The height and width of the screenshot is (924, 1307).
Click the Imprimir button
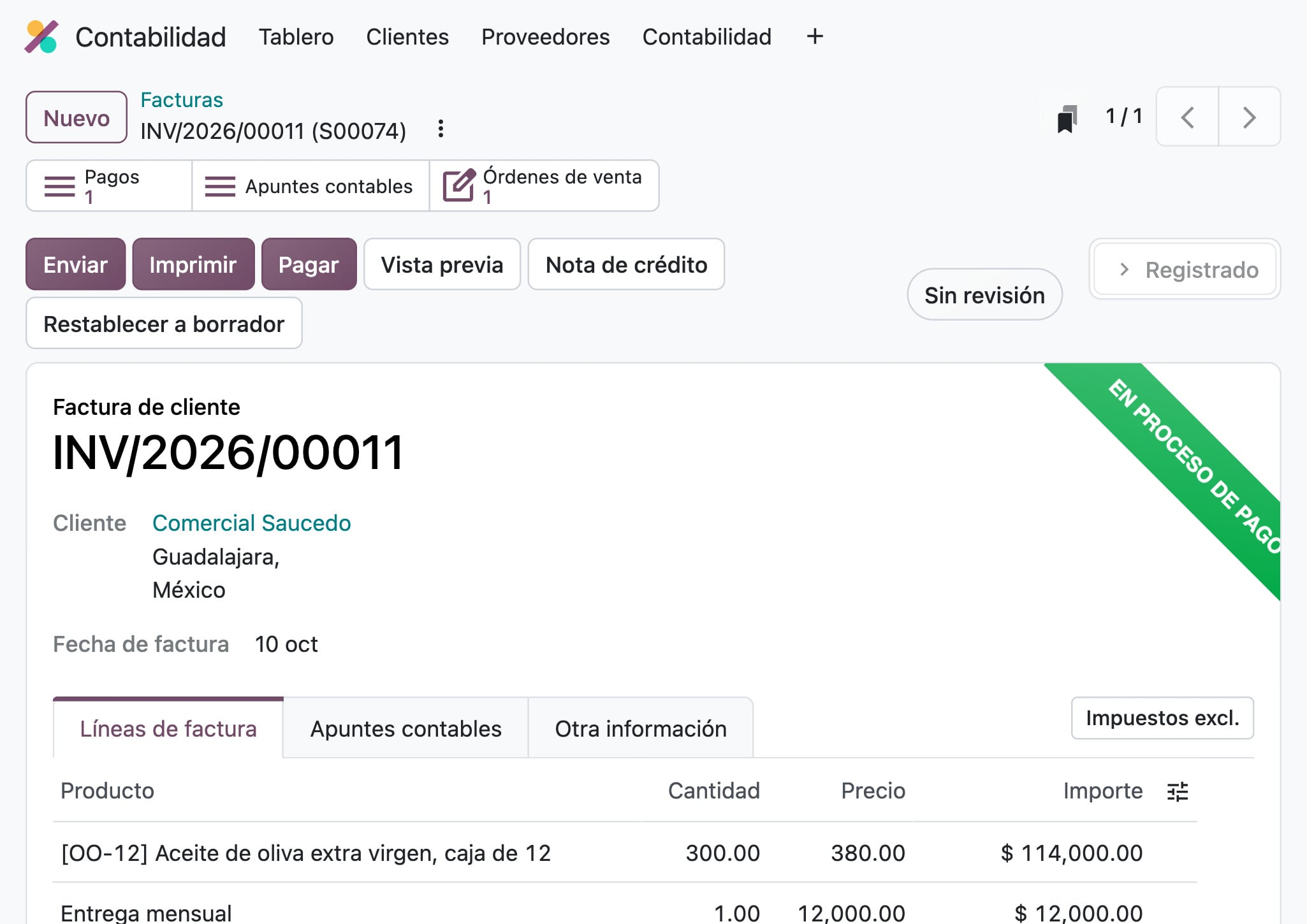pos(193,264)
